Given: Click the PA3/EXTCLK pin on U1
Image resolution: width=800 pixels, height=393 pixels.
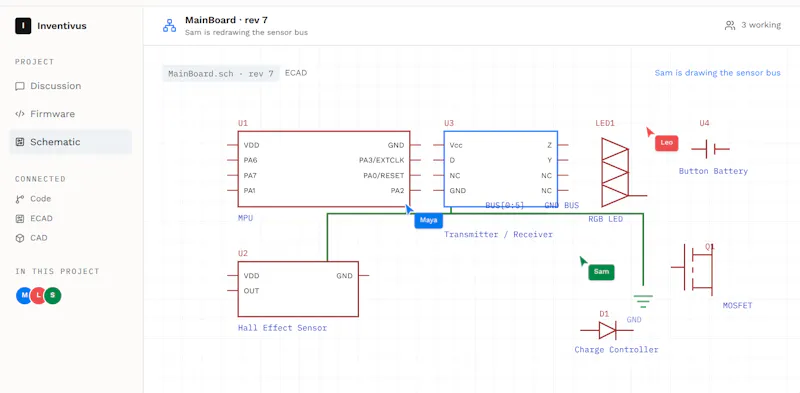Looking at the screenshot, I should [x=381, y=160].
